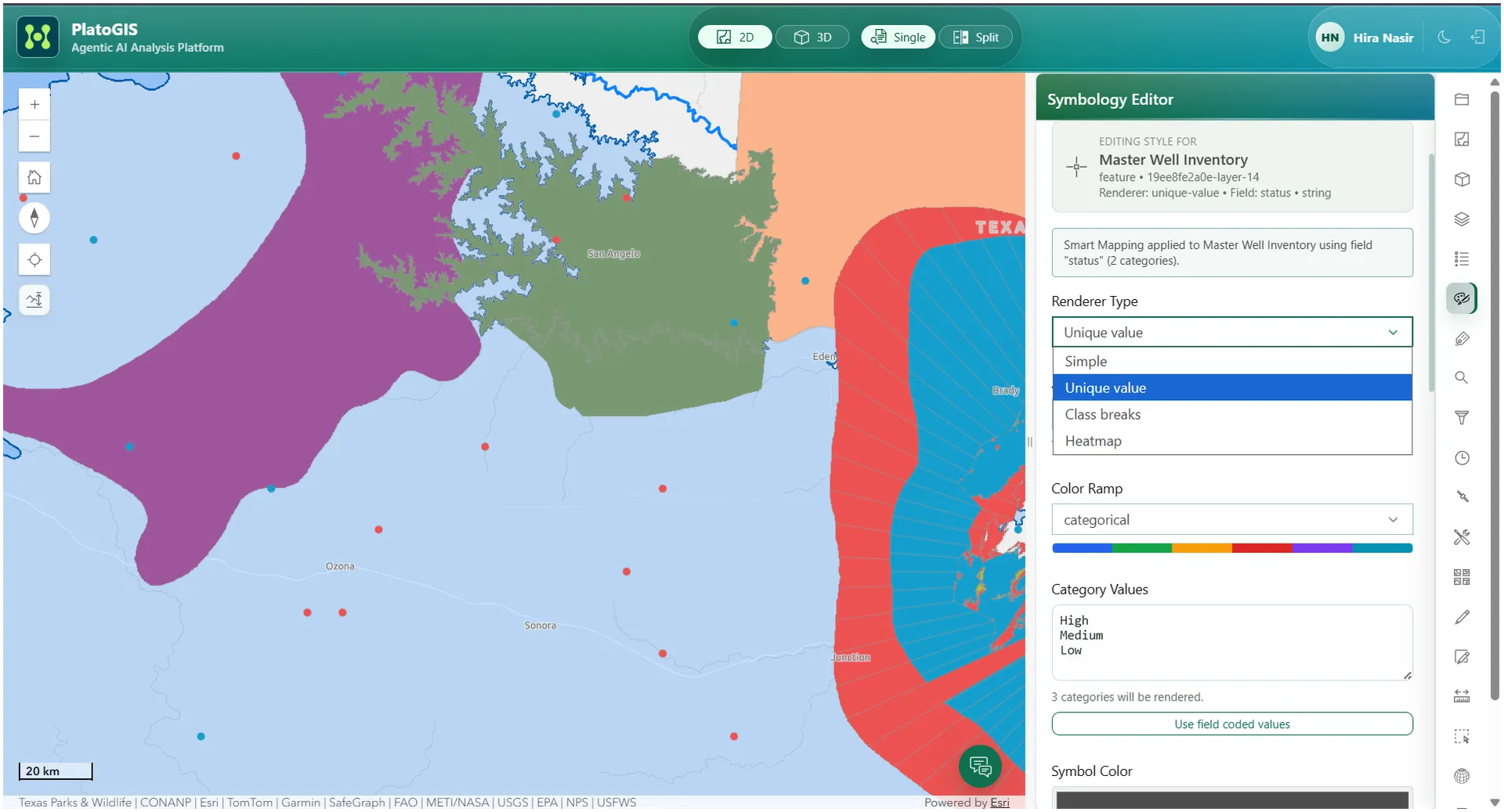This screenshot has height=812, width=1504.
Task: Click the sign out icon
Action: point(1477,38)
